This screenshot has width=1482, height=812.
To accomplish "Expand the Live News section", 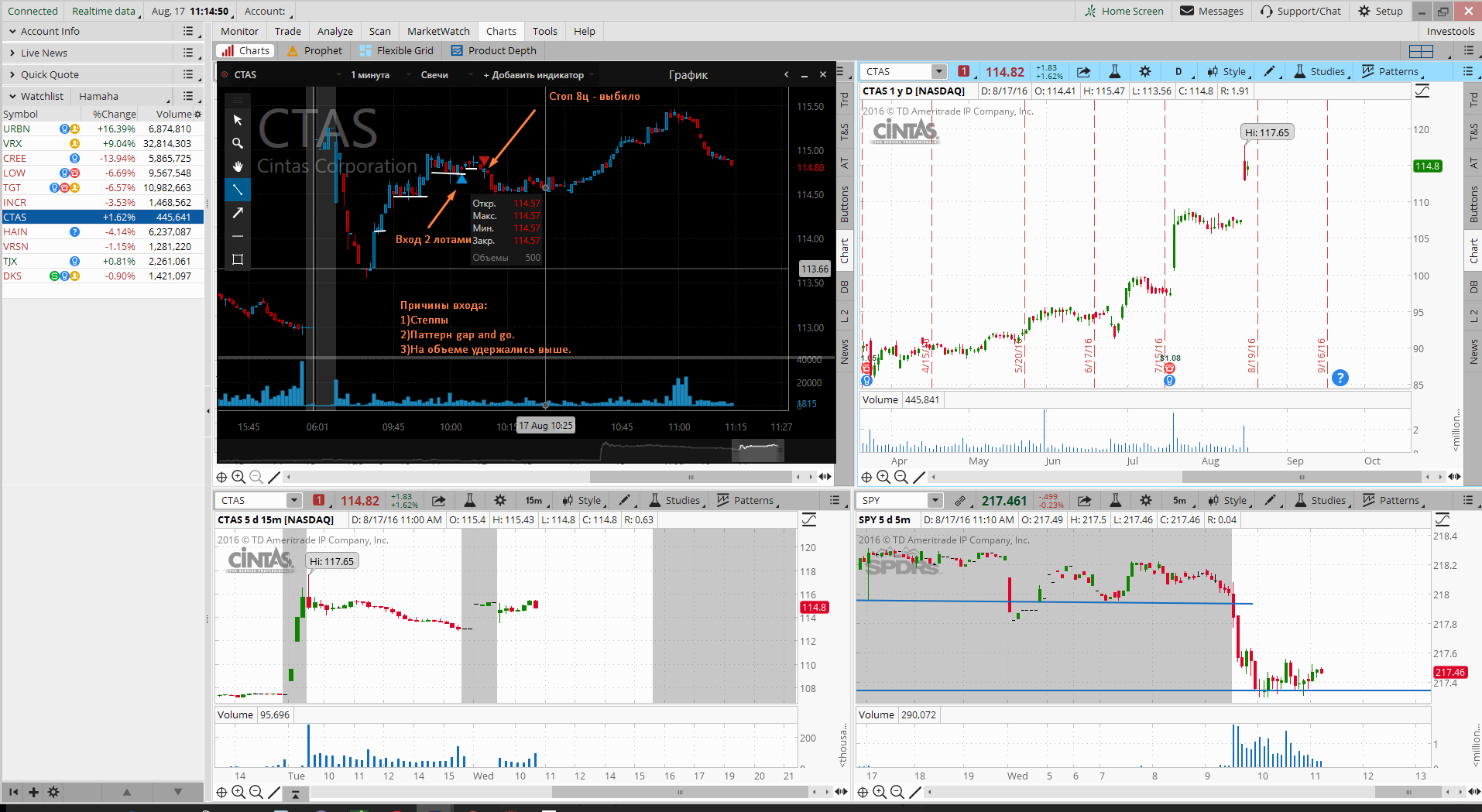I will (x=12, y=53).
